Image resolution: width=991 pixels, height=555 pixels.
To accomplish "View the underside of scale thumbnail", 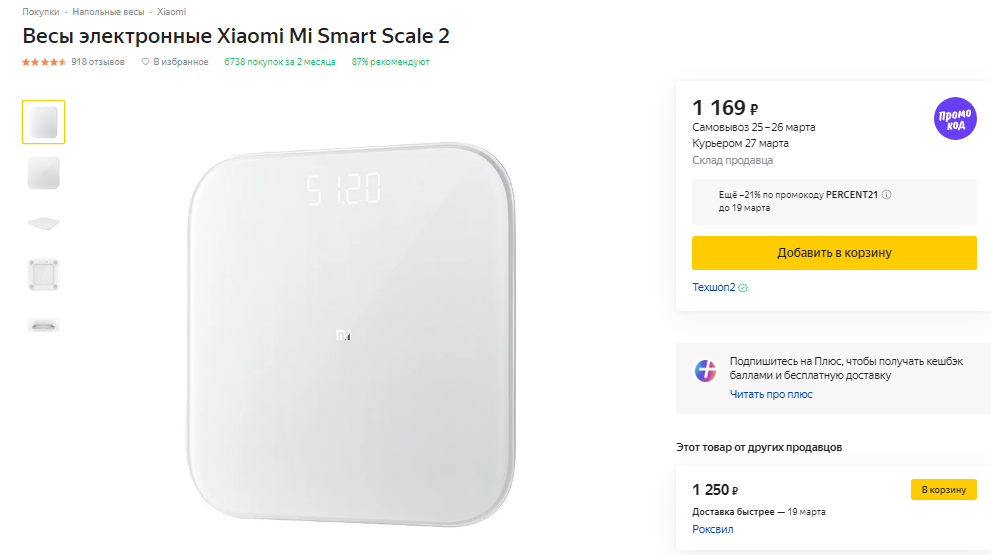I will coord(43,274).
